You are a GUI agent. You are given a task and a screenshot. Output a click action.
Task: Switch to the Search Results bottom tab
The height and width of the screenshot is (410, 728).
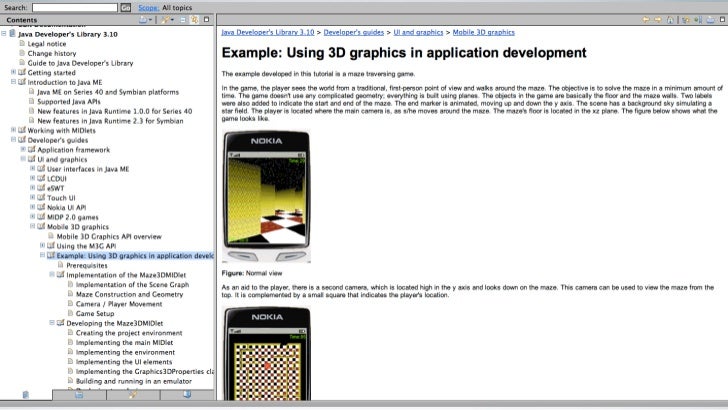pos(133,395)
